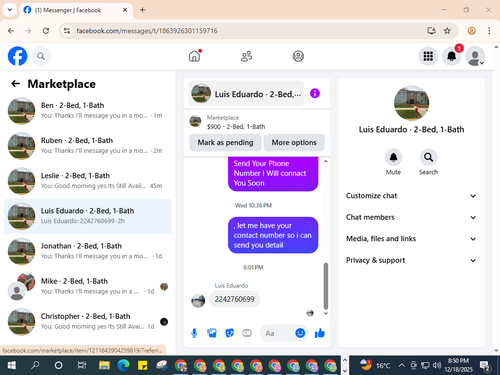This screenshot has width=500, height=375.
Task: Open the Facebook logo home link
Action: [17, 56]
